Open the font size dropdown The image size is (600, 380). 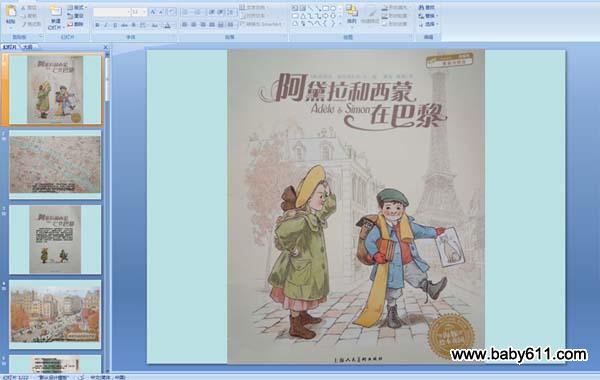145,12
